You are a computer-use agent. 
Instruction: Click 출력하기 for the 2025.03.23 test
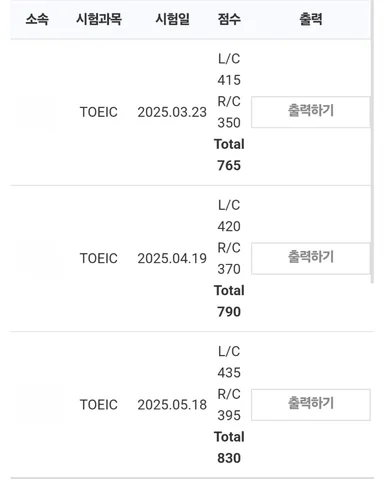311,112
